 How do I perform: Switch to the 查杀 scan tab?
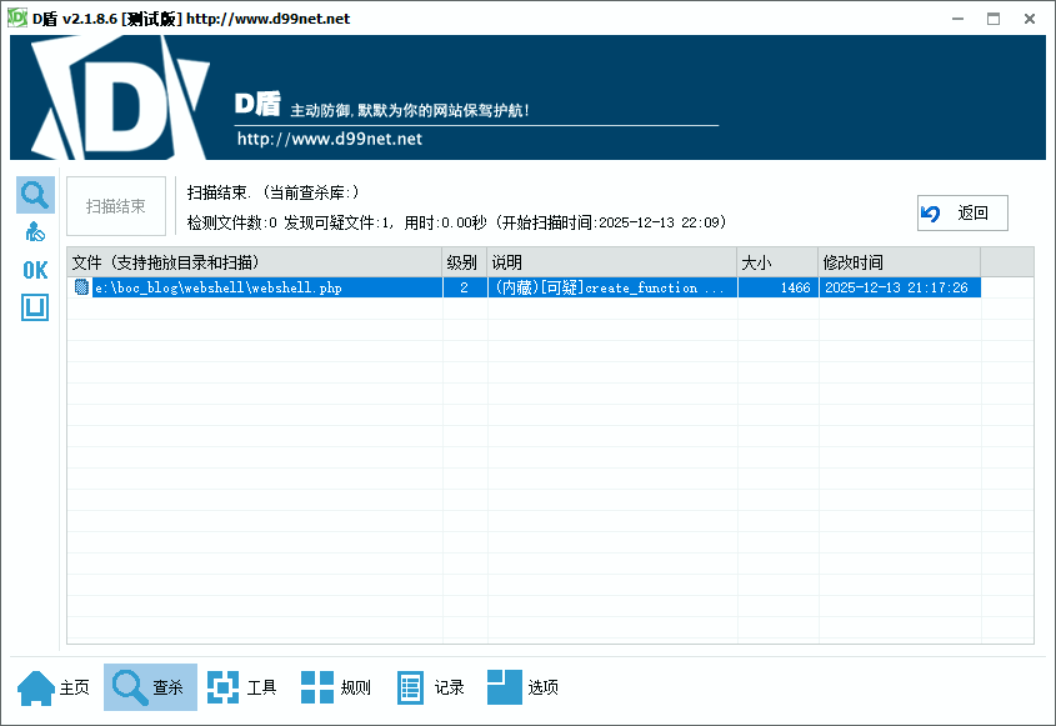(150, 687)
